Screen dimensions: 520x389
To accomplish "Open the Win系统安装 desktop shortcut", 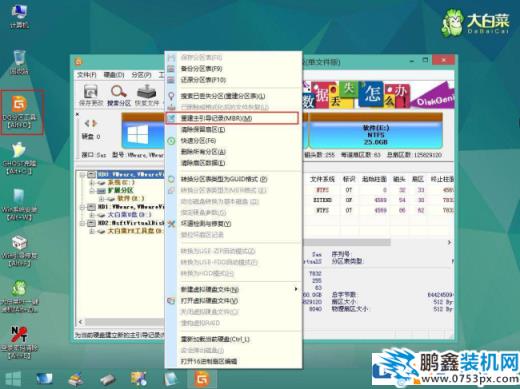I will click(x=19, y=204).
